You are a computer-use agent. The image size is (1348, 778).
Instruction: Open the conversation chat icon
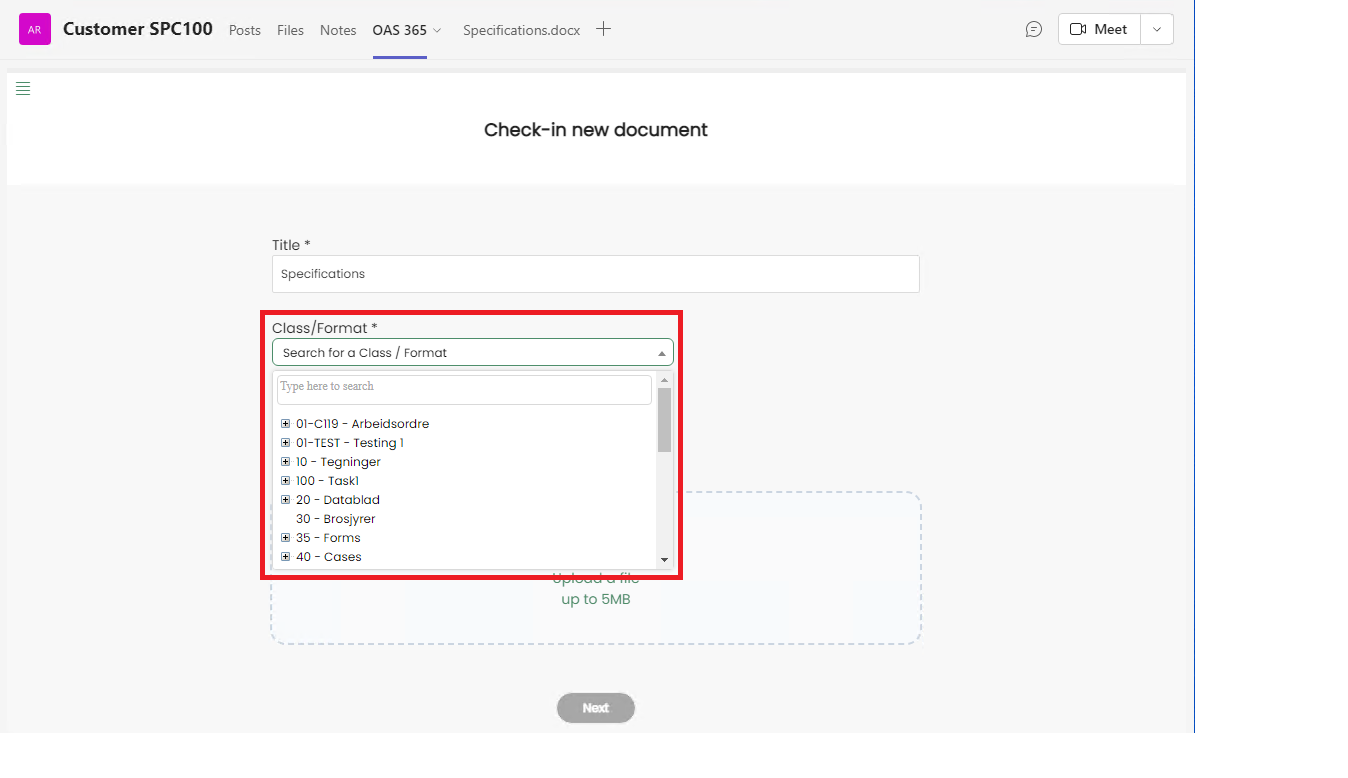click(x=1034, y=30)
